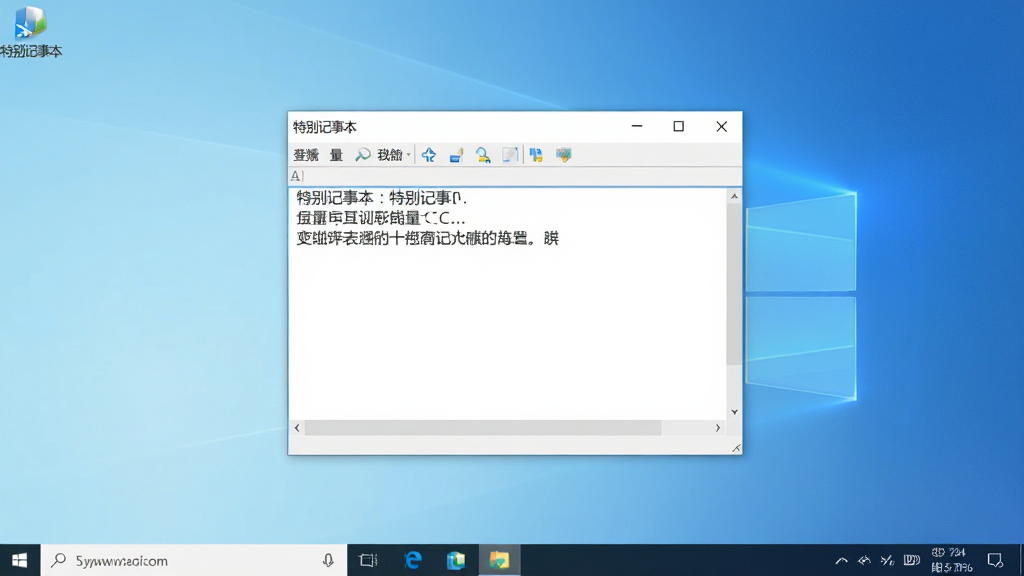Click the shield-shaped icon at toolbar end
Screen dimensions: 1024x576
564,155
